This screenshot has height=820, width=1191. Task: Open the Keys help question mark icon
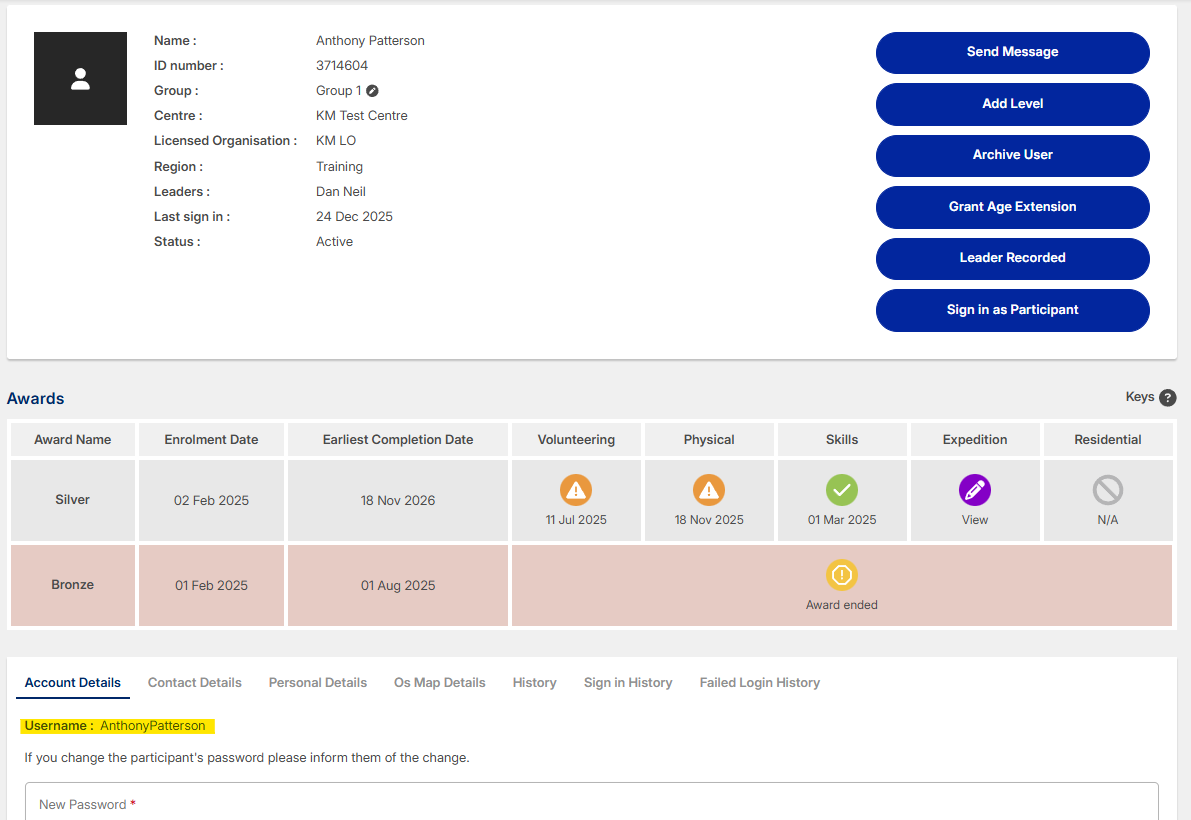coord(1167,397)
